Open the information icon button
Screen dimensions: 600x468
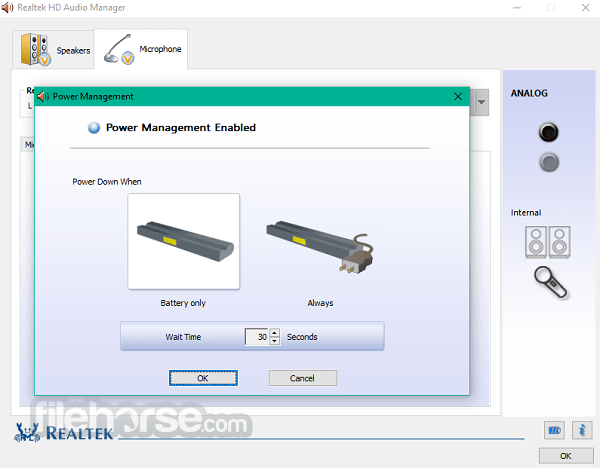coord(582,430)
